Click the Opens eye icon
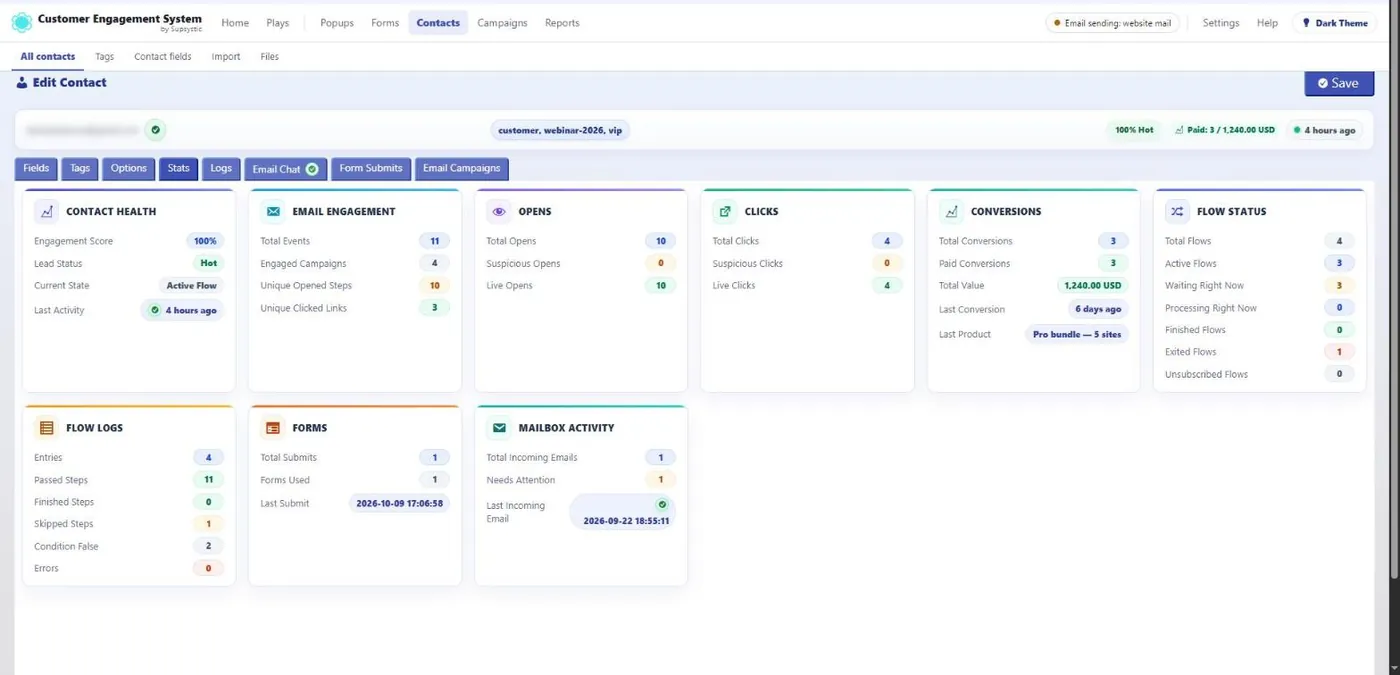This screenshot has height=675, width=1400. tap(499, 211)
